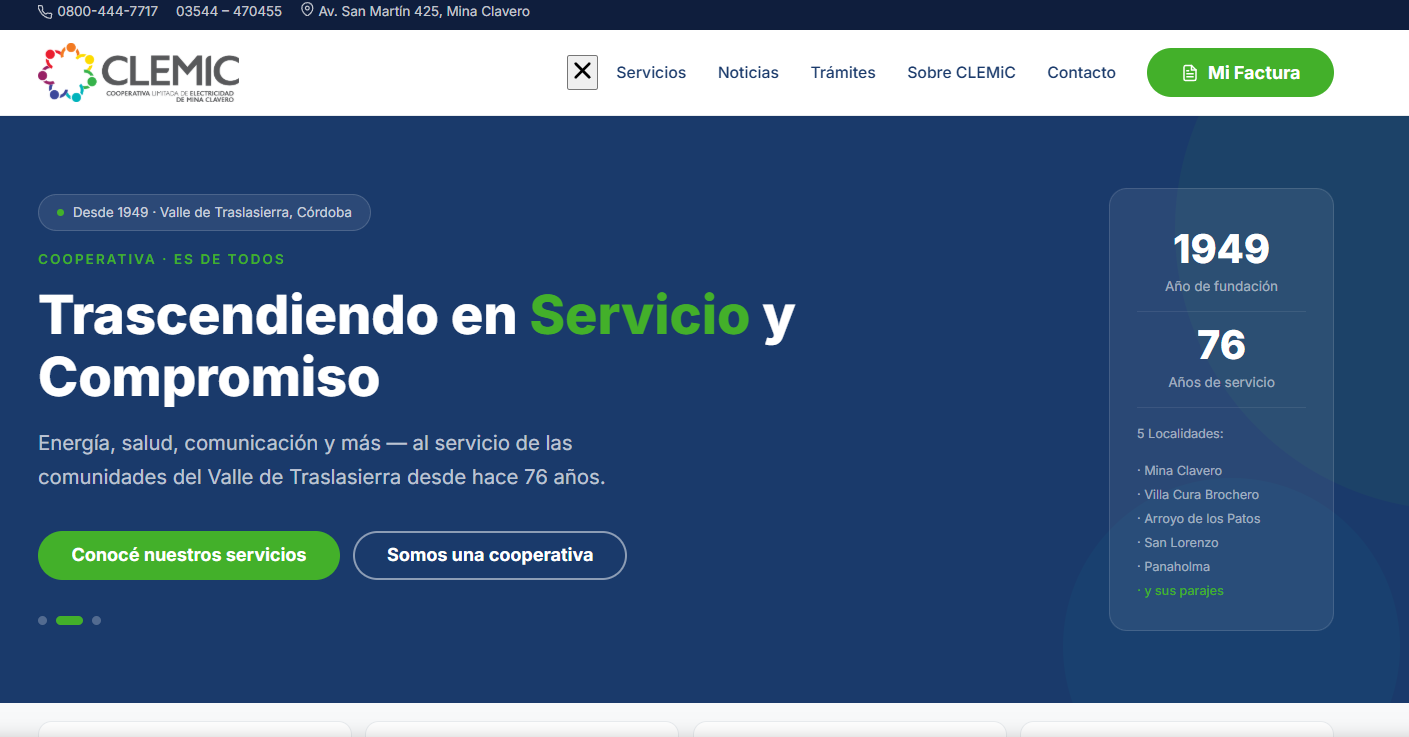
Task: Go to the third carousel slide dot
Action: pos(96,620)
